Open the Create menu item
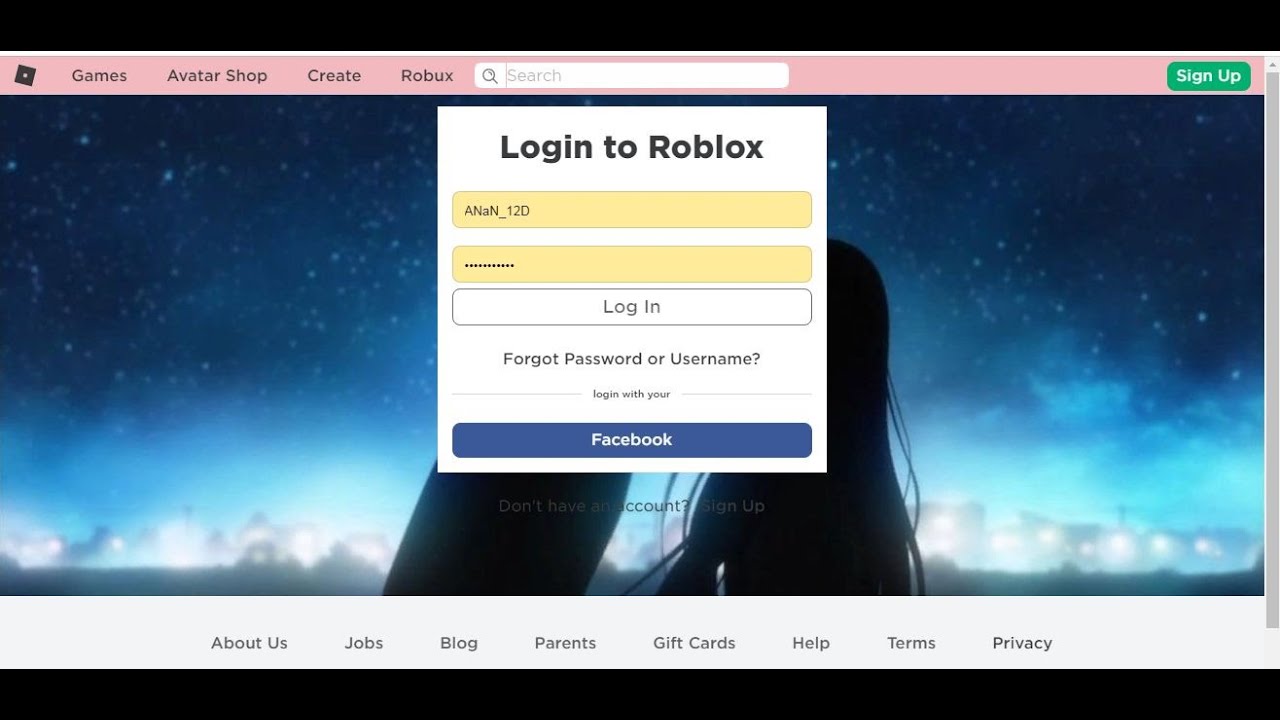1280x720 pixels. click(334, 76)
